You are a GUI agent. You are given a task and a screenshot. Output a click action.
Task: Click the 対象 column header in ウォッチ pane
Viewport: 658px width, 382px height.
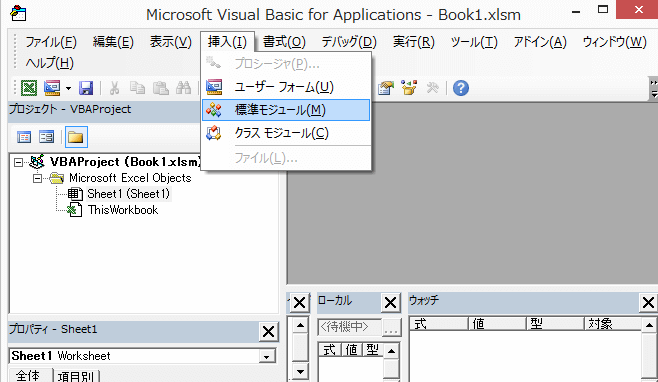click(x=613, y=324)
